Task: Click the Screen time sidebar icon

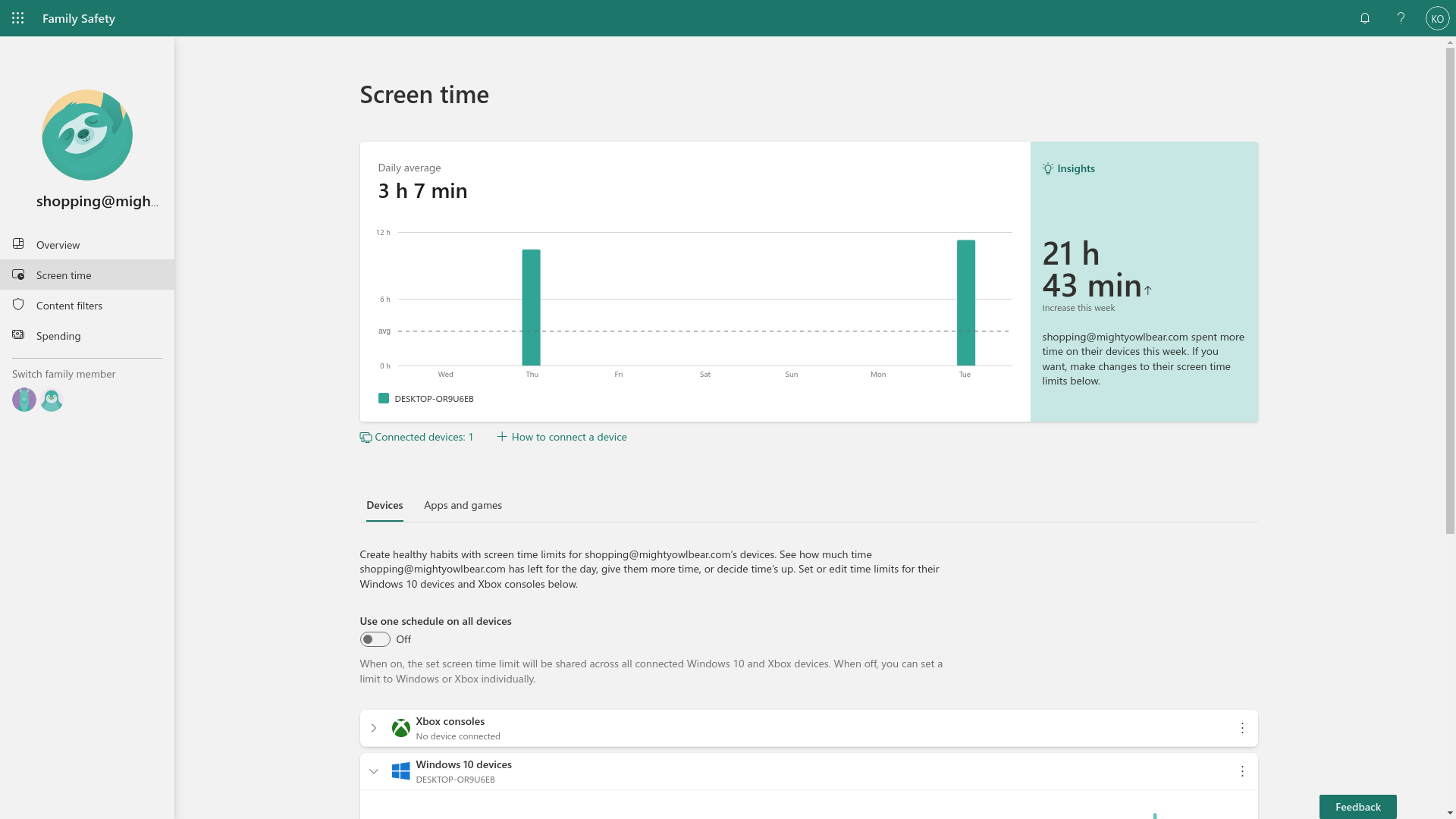Action: point(18,274)
